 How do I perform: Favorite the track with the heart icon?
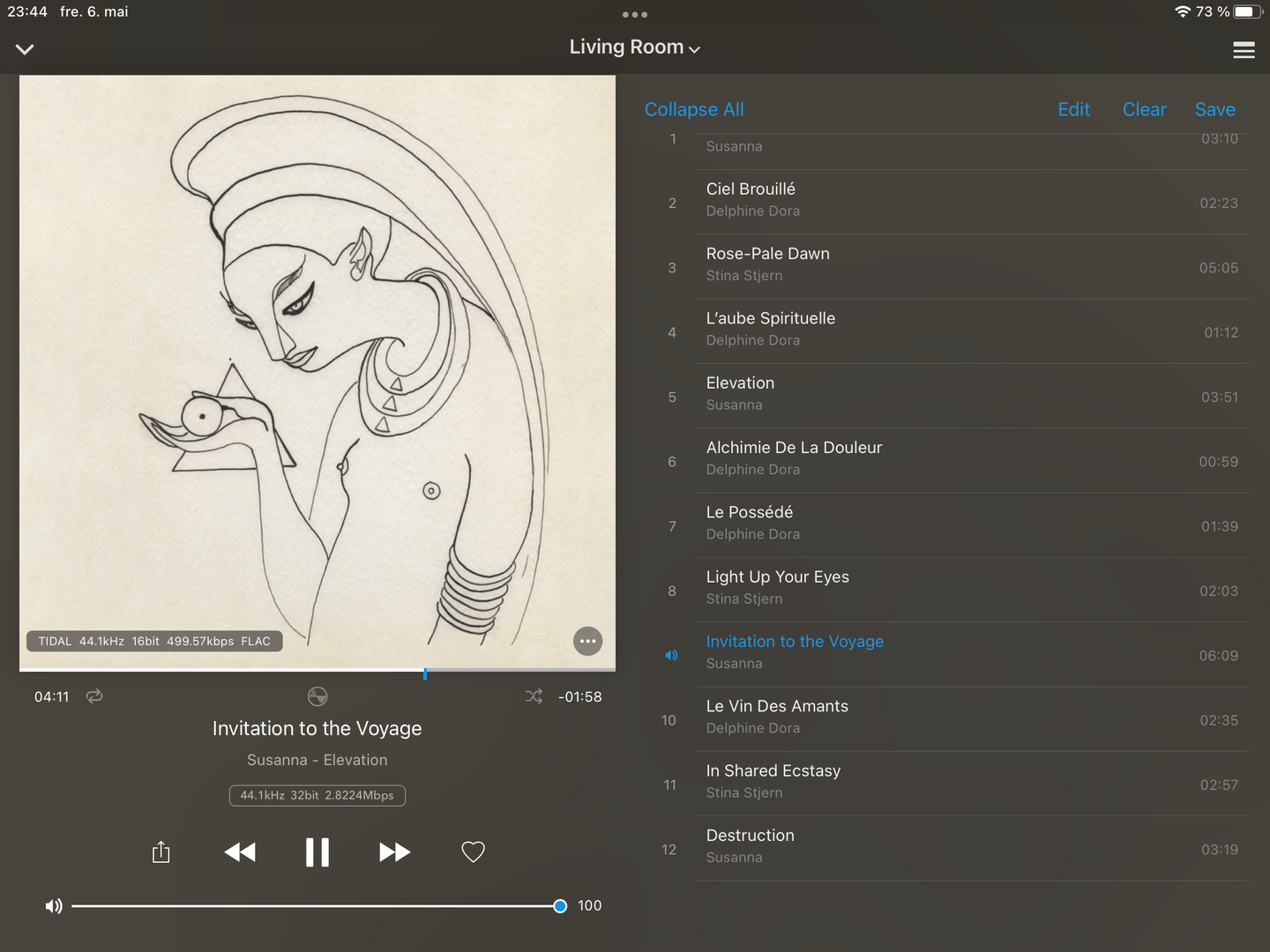tap(473, 852)
